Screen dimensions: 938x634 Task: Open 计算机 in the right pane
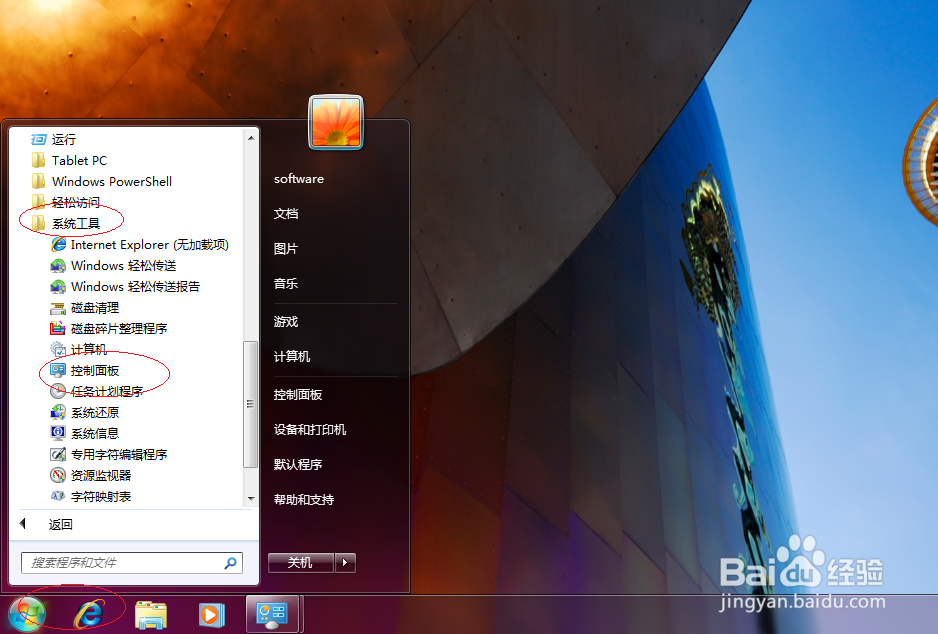pos(292,356)
